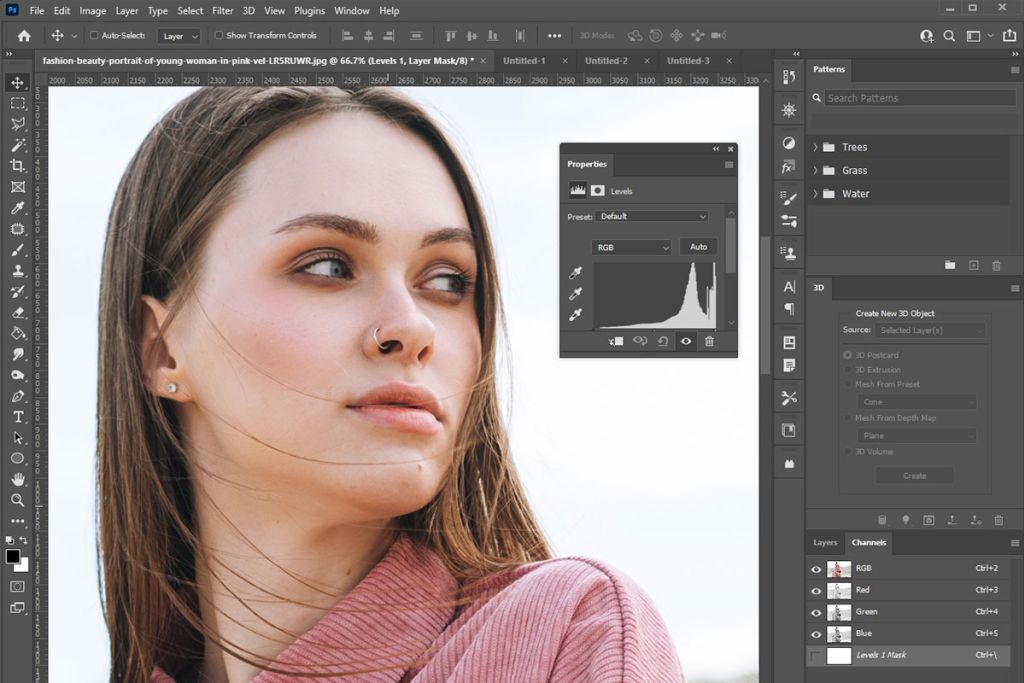Click the Auto button in Levels
Viewport: 1024px width, 683px height.
tap(698, 246)
